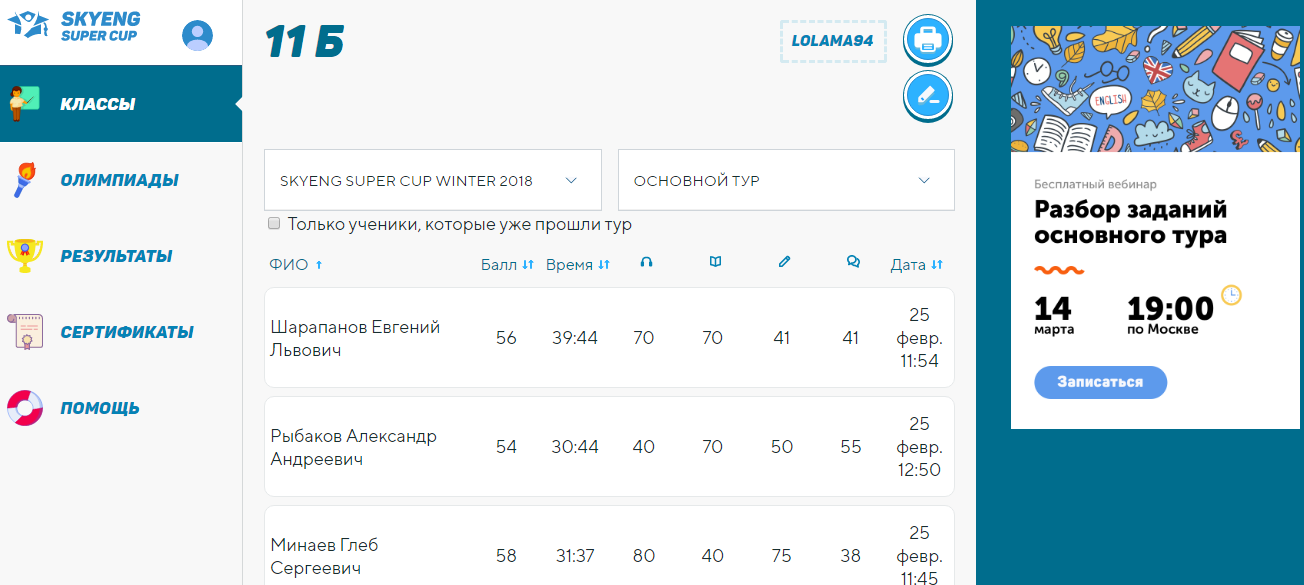Open the Результаты menu section
Image resolution: width=1304 pixels, height=585 pixels.
[121, 256]
